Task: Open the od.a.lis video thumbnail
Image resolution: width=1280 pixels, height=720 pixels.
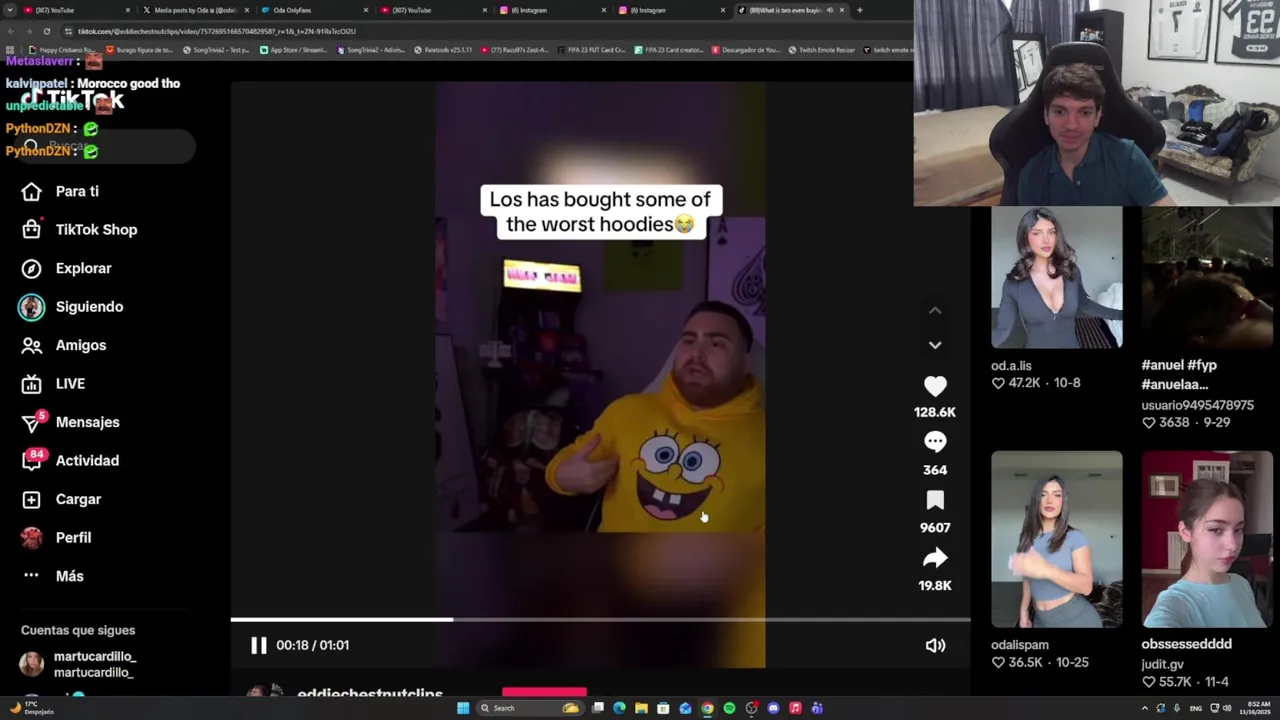Action: [1057, 278]
